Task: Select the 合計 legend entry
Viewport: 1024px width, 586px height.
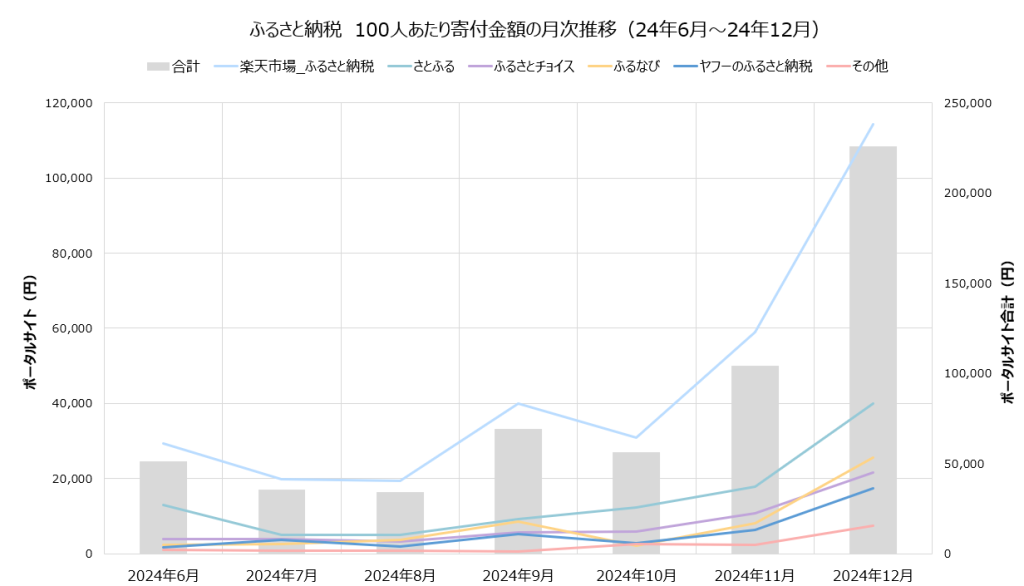Action: pyautogui.click(x=173, y=66)
